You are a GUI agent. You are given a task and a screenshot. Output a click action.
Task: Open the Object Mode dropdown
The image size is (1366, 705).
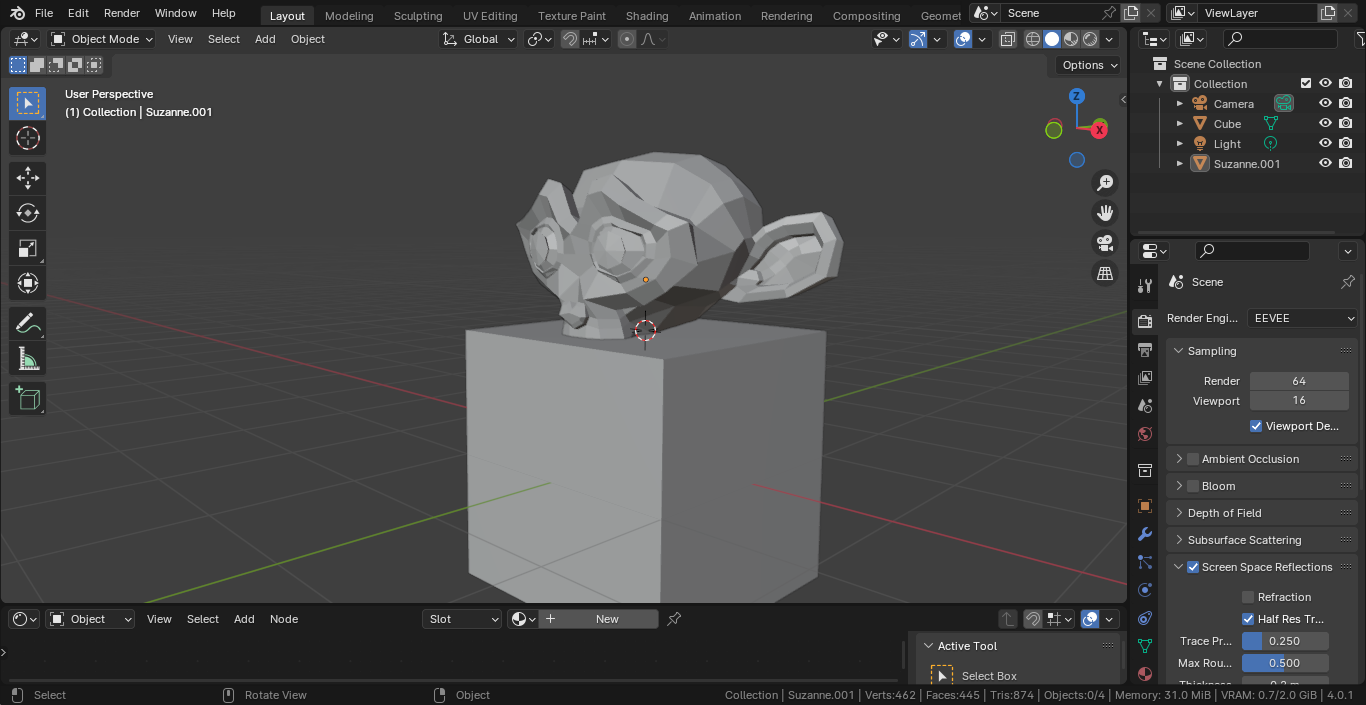pyautogui.click(x=102, y=39)
